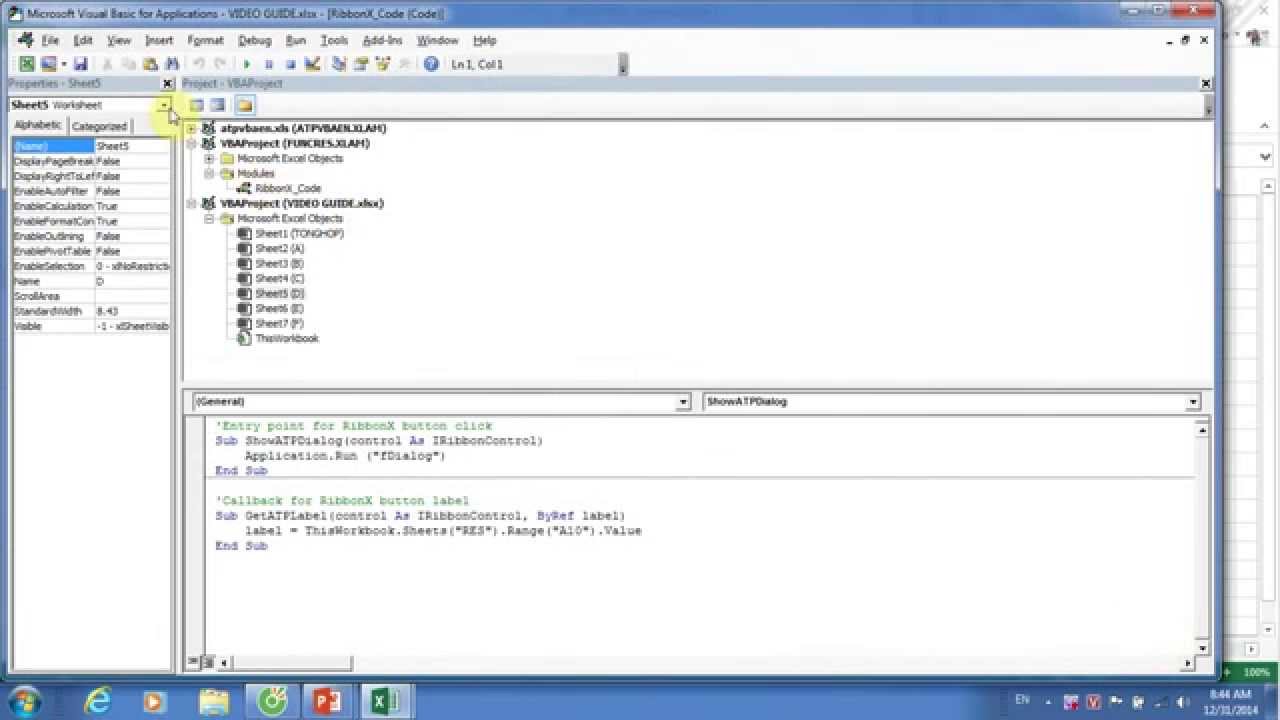
Task: Select Sheet1 (TONGHOP) in project tree
Action: point(299,233)
